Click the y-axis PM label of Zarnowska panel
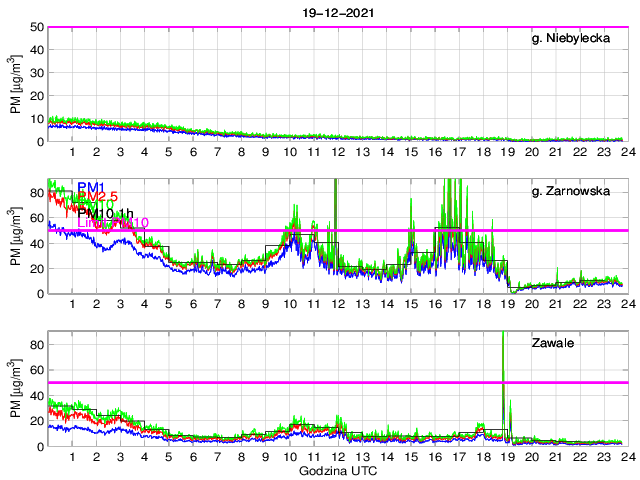640x480 pixels. click(16, 236)
